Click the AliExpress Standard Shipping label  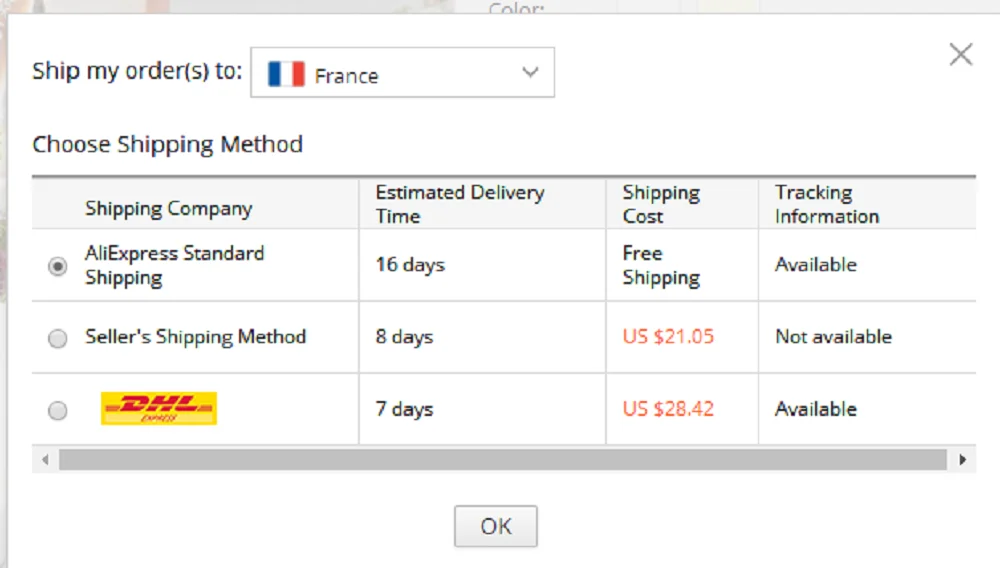(x=174, y=265)
